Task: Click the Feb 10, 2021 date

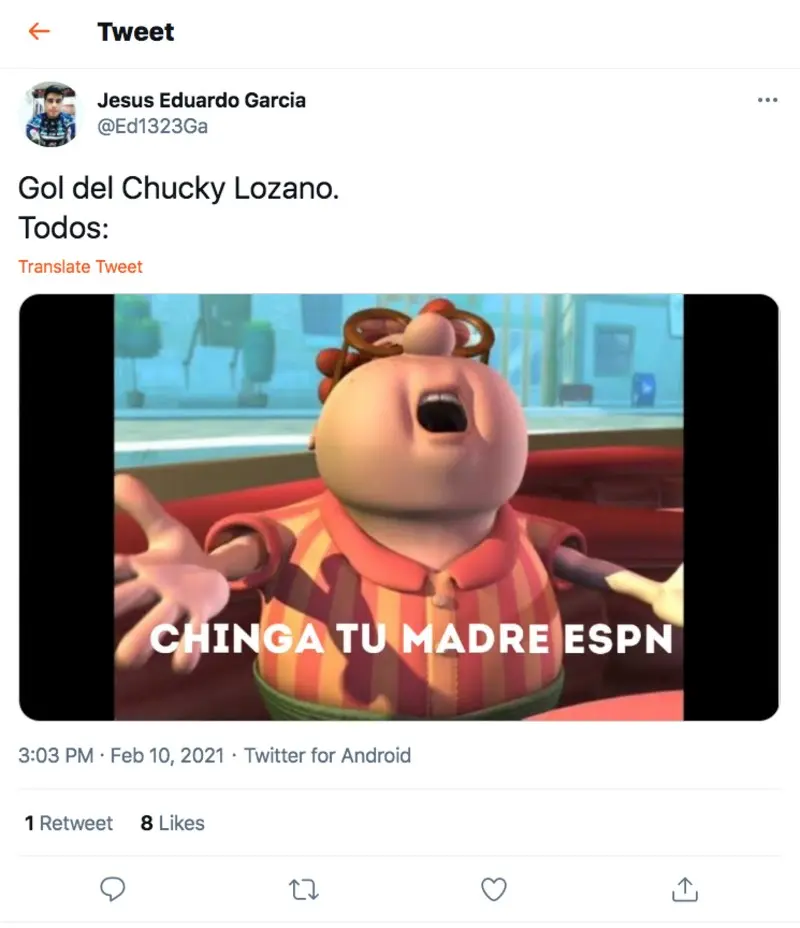Action: click(167, 756)
